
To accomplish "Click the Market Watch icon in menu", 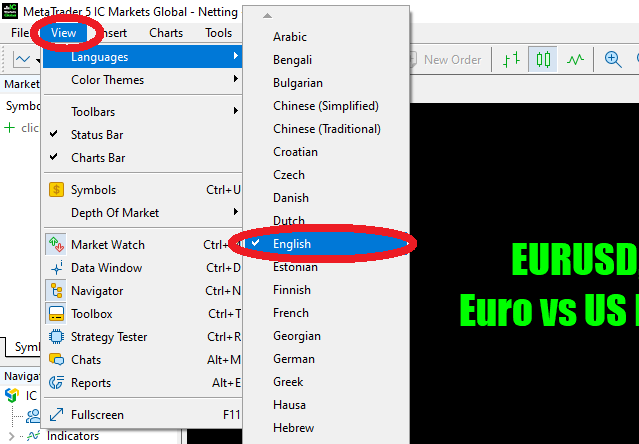I will pos(55,245).
